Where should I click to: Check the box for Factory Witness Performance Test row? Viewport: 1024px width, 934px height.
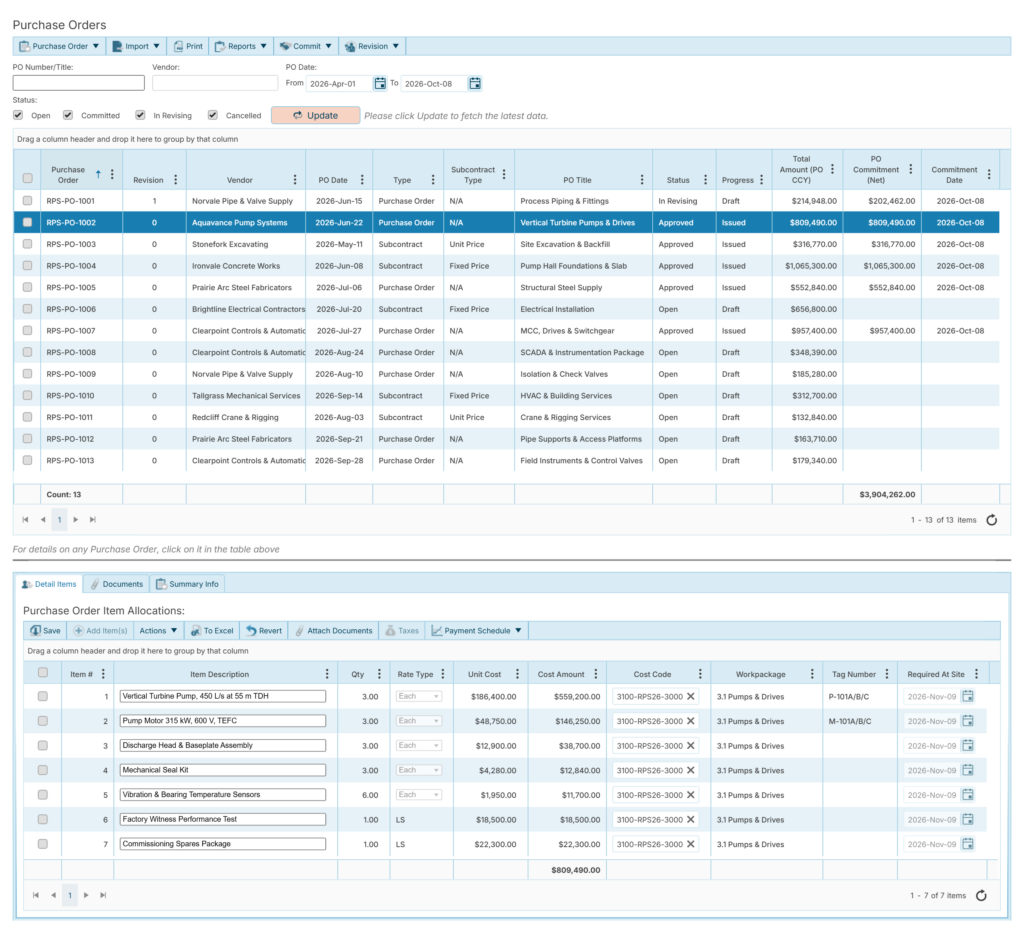tap(42, 820)
